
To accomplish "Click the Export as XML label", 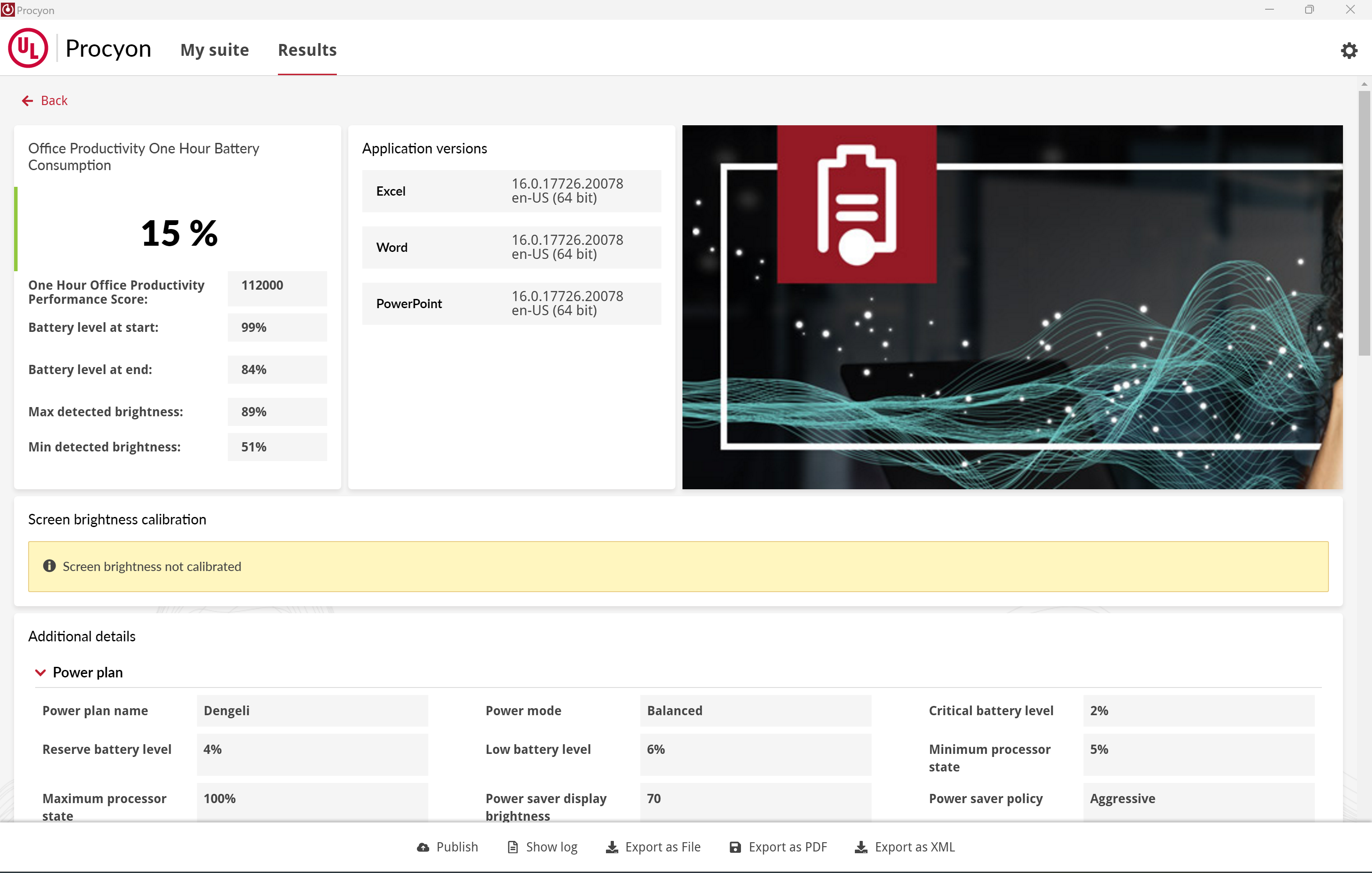I will click(915, 848).
